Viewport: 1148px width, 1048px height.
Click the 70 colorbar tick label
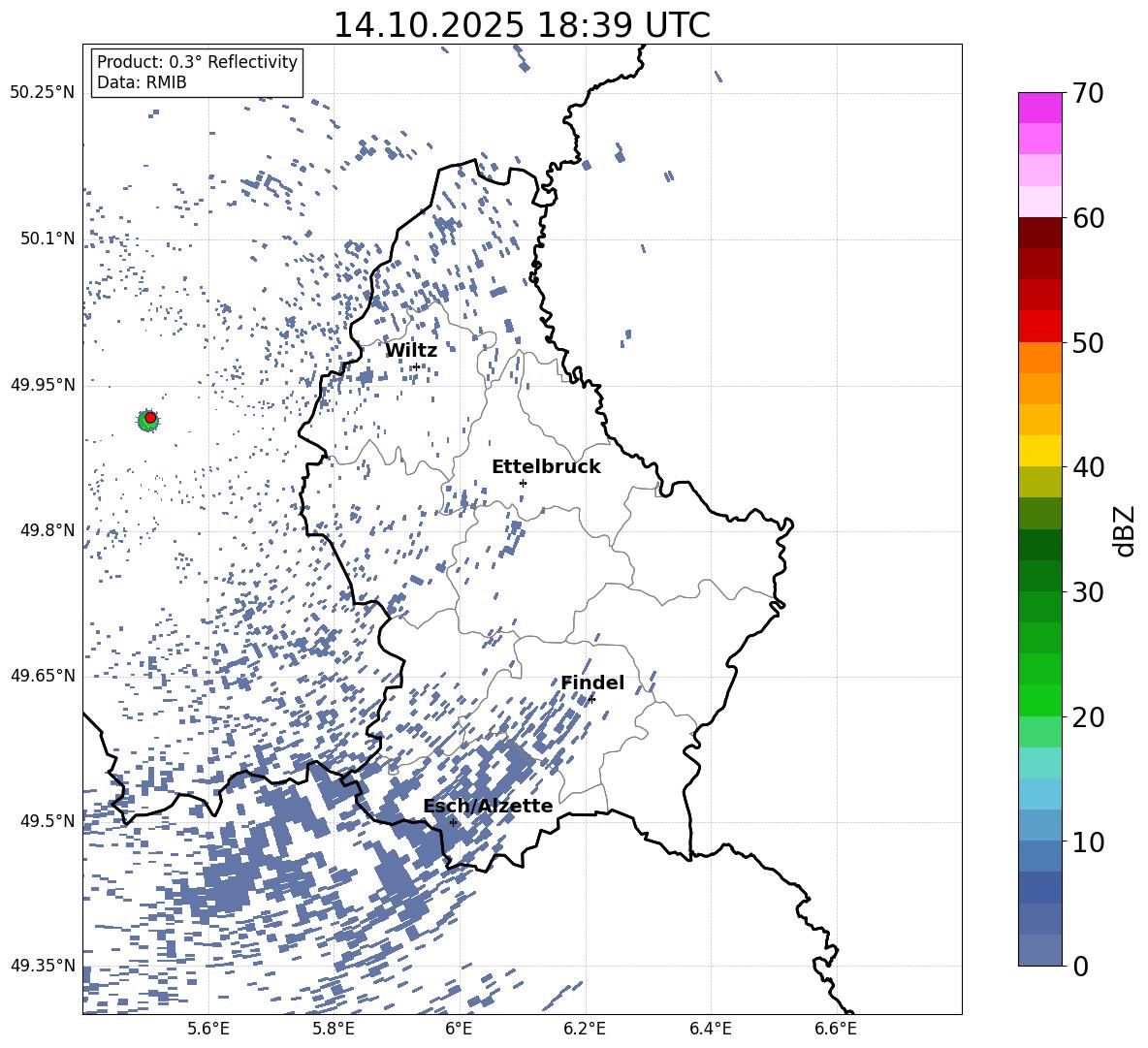pyautogui.click(x=1088, y=93)
